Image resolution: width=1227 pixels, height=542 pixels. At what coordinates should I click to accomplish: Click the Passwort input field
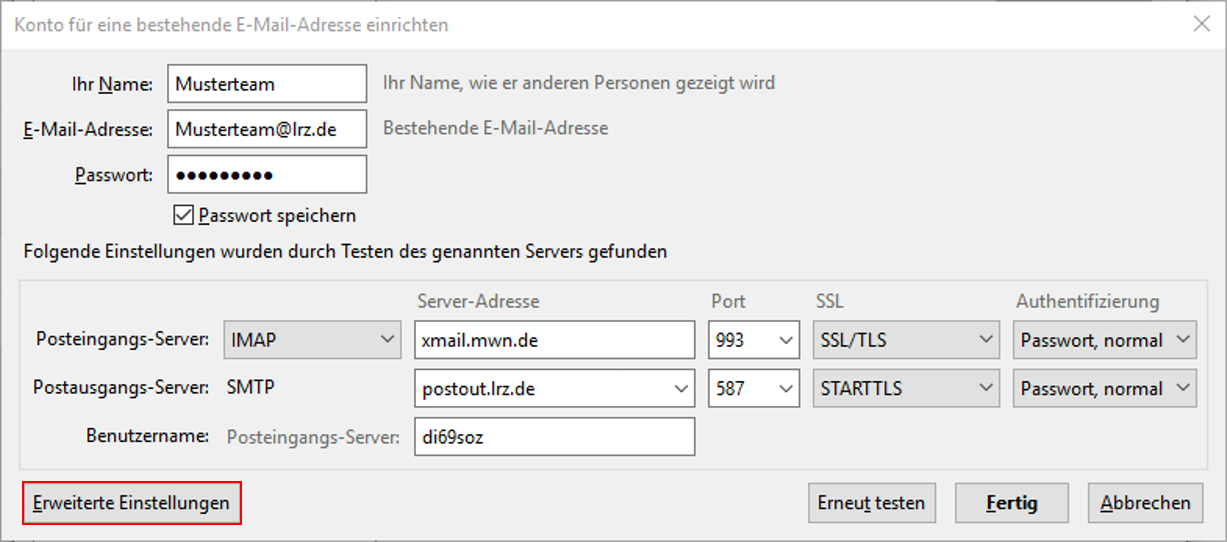pyautogui.click(x=267, y=174)
